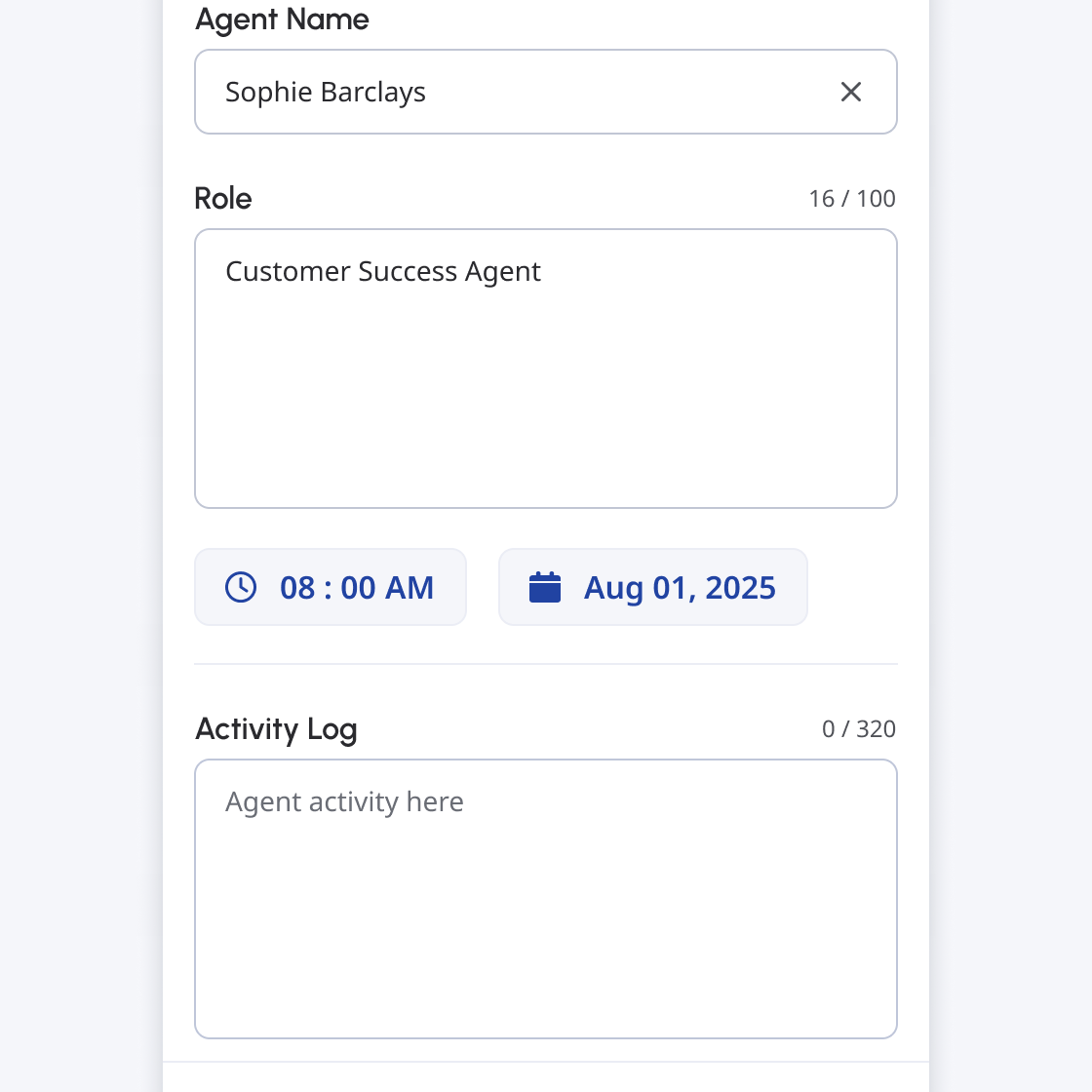
Task: Click the calendar icon in the date picker
Action: coord(545,587)
